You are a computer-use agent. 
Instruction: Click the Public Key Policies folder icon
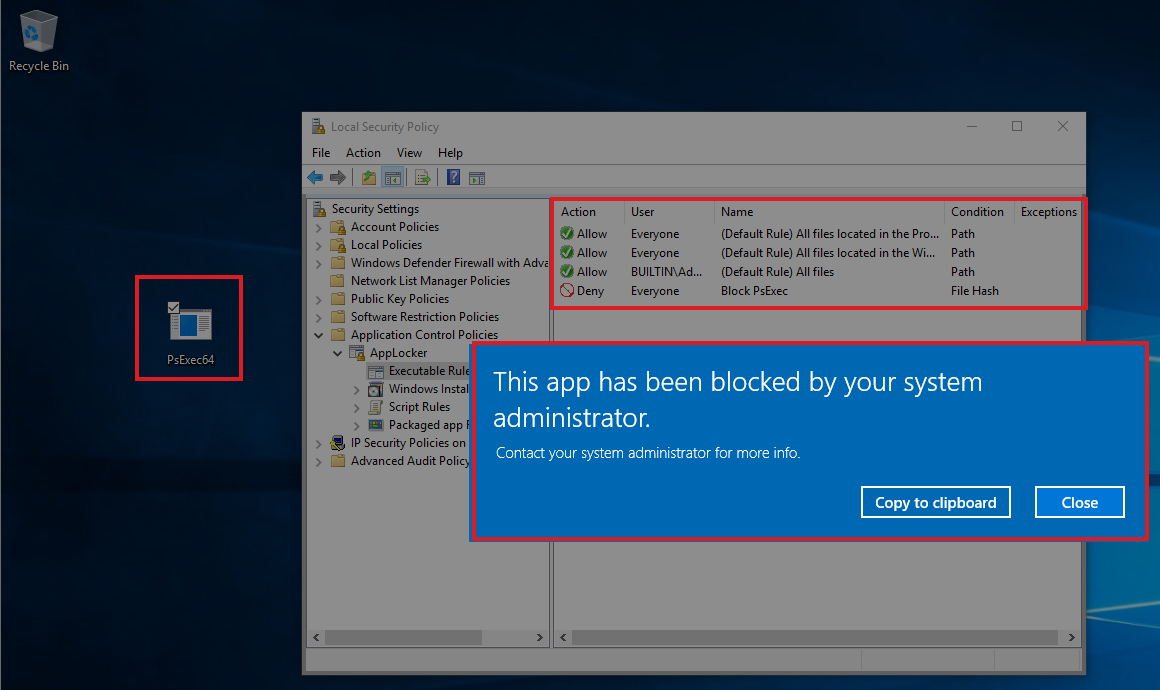[338, 299]
